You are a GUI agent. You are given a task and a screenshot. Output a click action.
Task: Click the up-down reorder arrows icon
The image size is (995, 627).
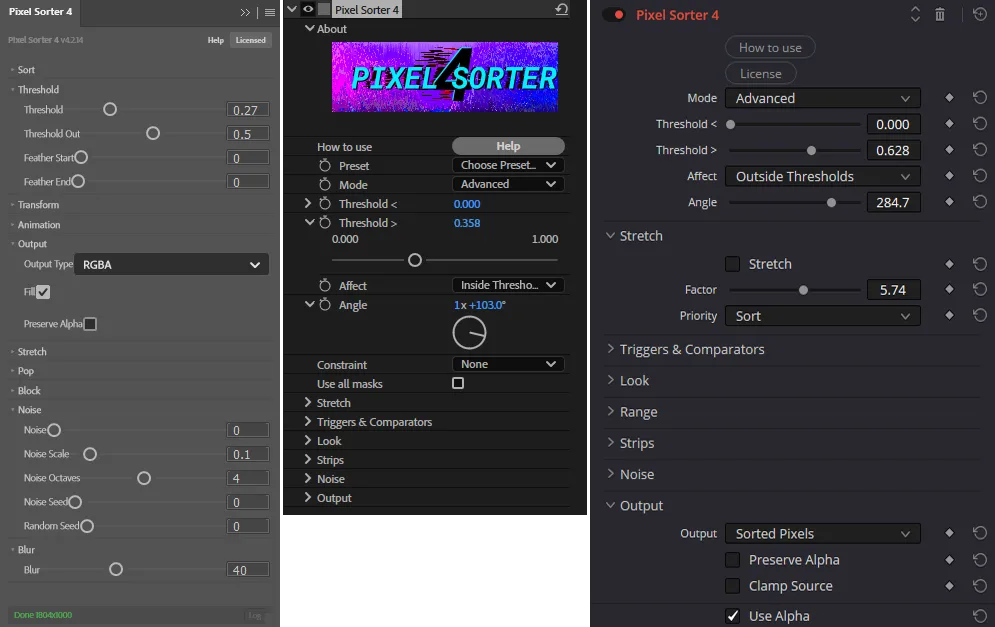pos(915,14)
